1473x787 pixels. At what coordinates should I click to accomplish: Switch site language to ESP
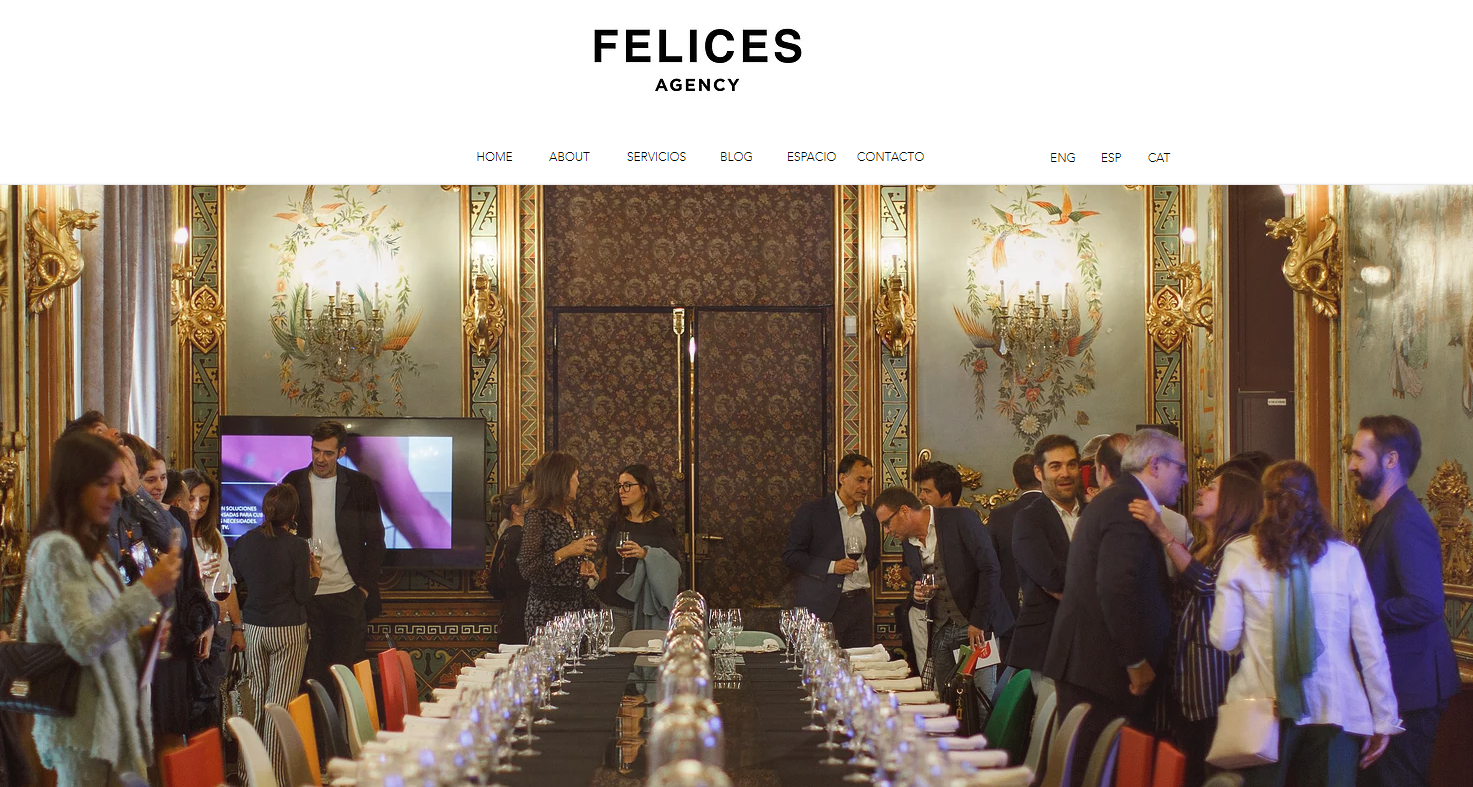(x=1111, y=158)
